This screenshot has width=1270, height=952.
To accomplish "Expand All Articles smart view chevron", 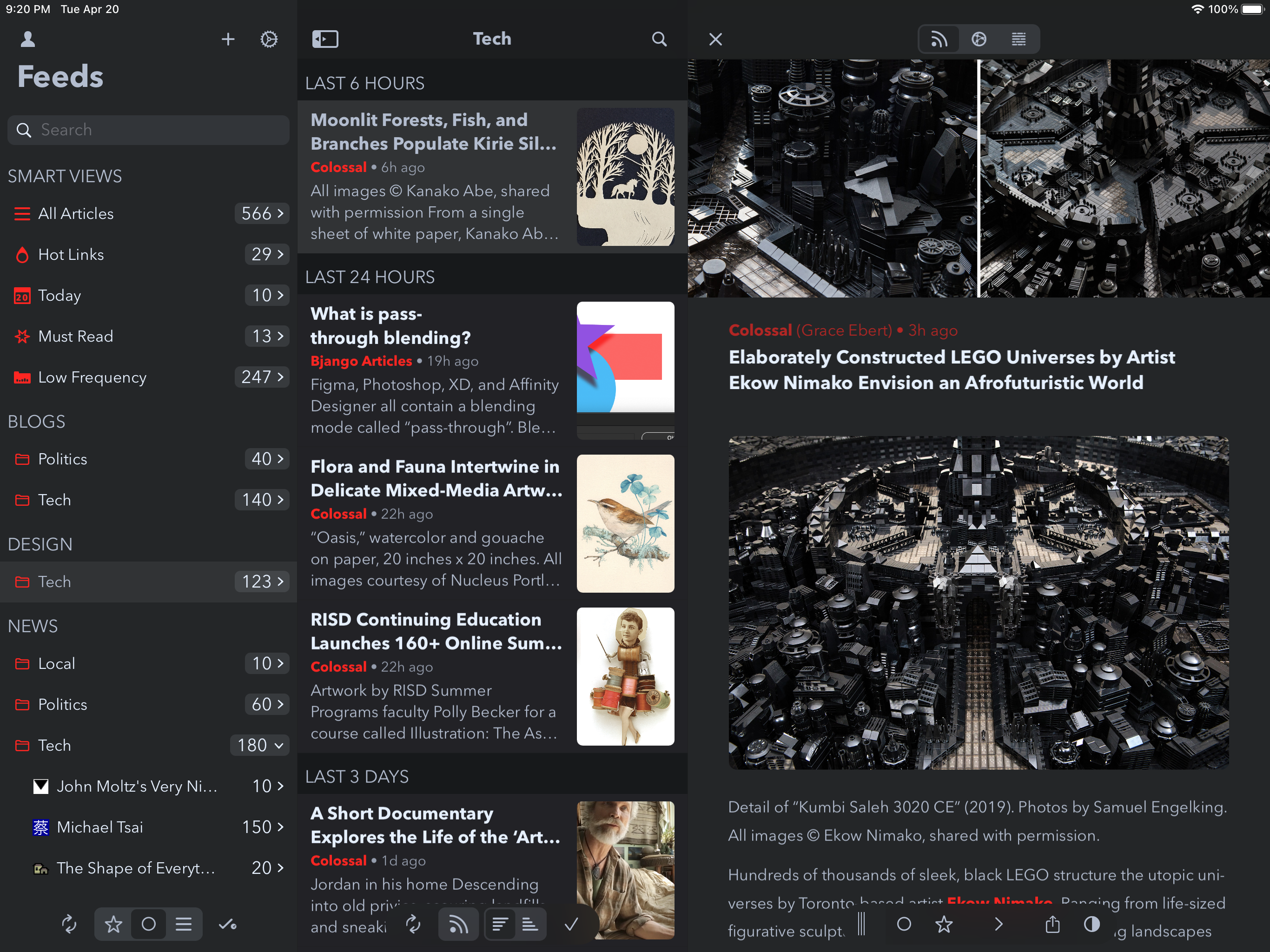I will point(280,214).
